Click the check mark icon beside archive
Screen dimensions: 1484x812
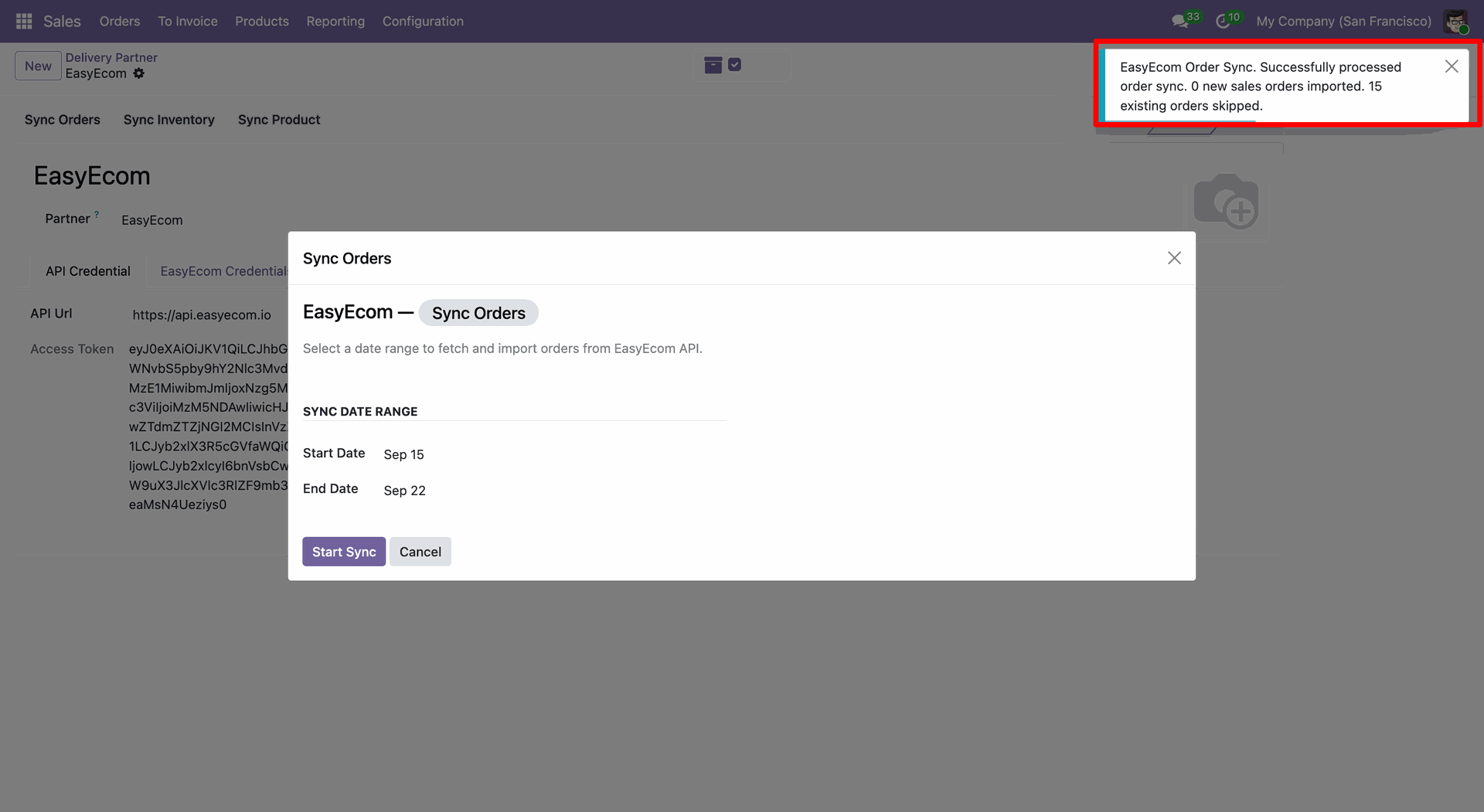[735, 65]
